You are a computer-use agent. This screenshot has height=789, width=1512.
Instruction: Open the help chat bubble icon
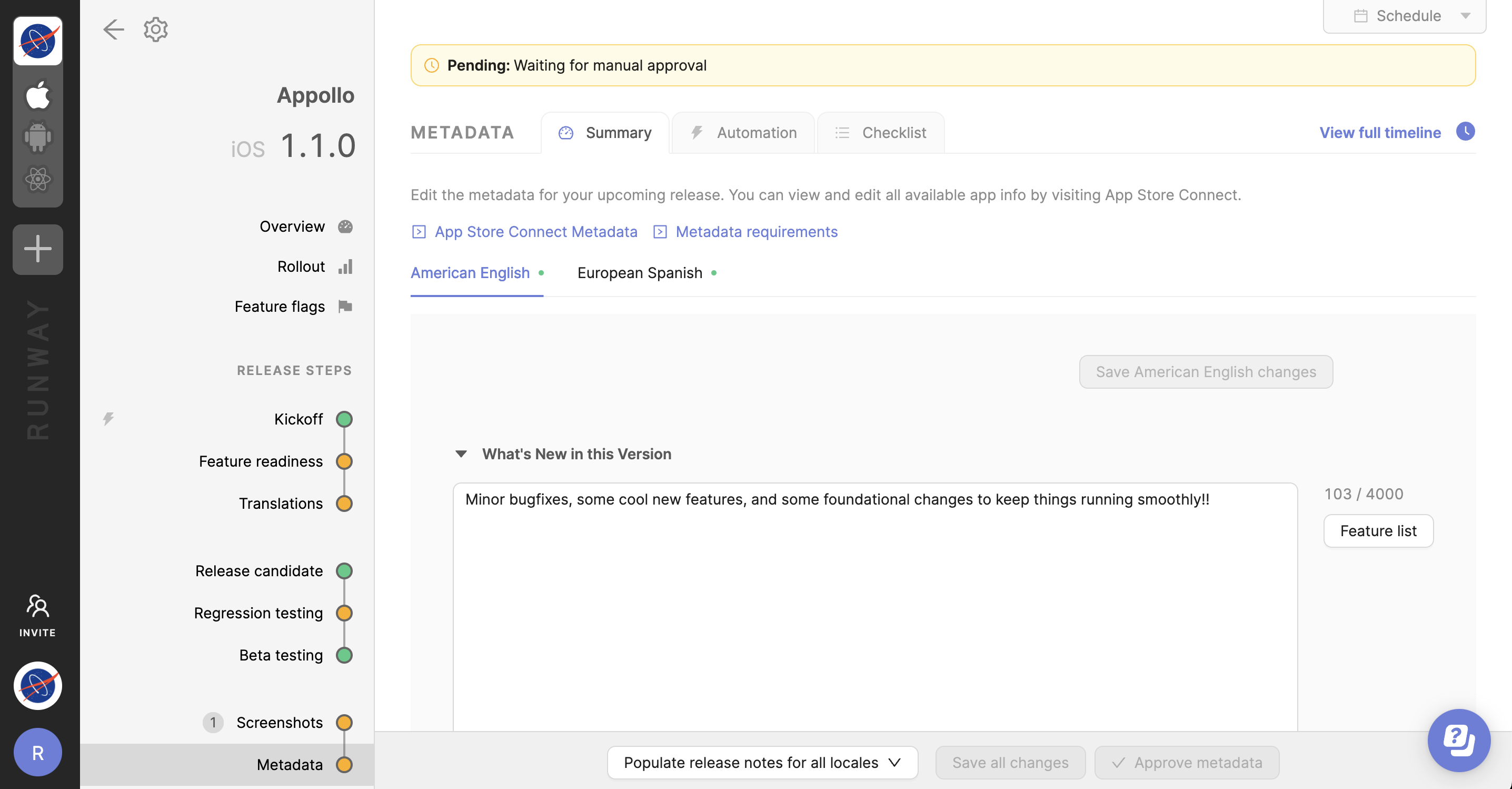tap(1459, 739)
